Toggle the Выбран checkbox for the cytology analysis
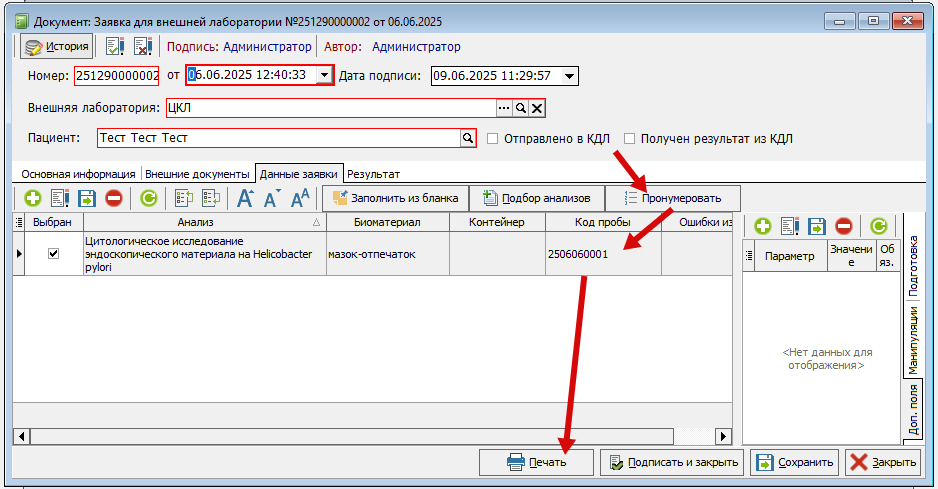This screenshot has height=489, width=938. click(54, 254)
